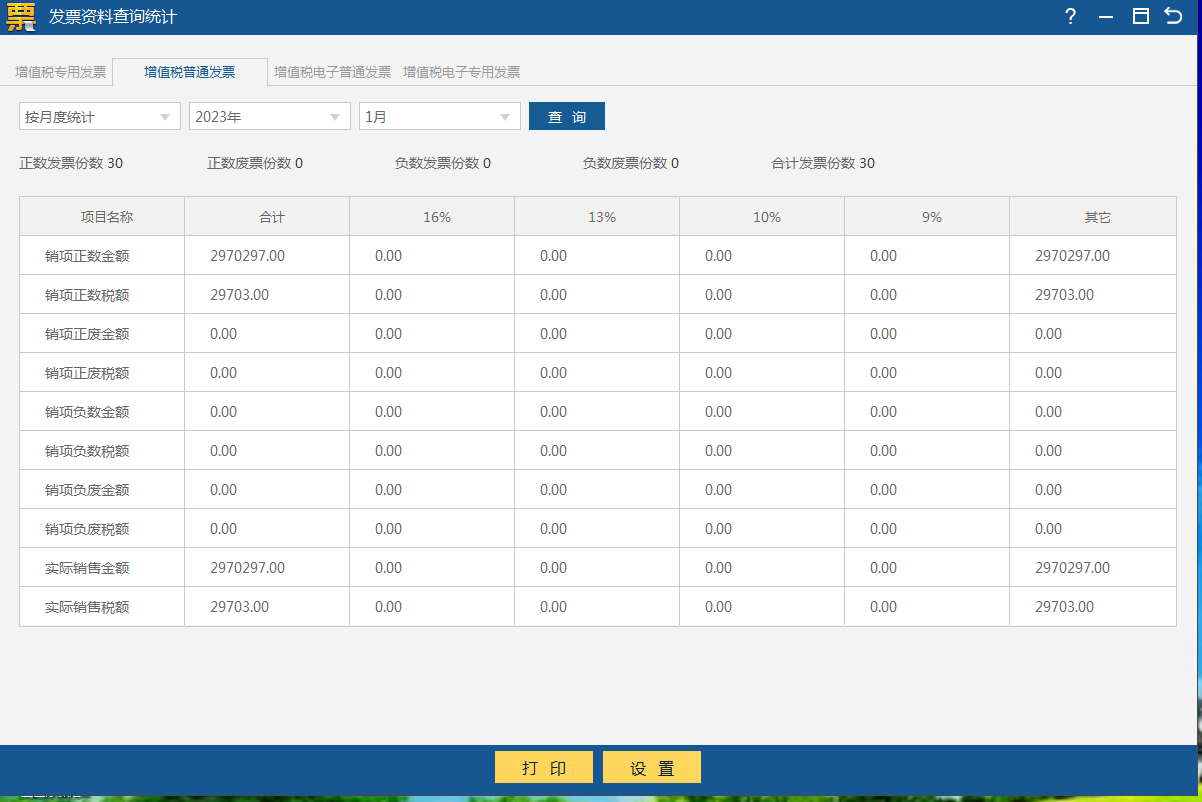Select the 销项正数金额 row label

[x=87, y=256]
